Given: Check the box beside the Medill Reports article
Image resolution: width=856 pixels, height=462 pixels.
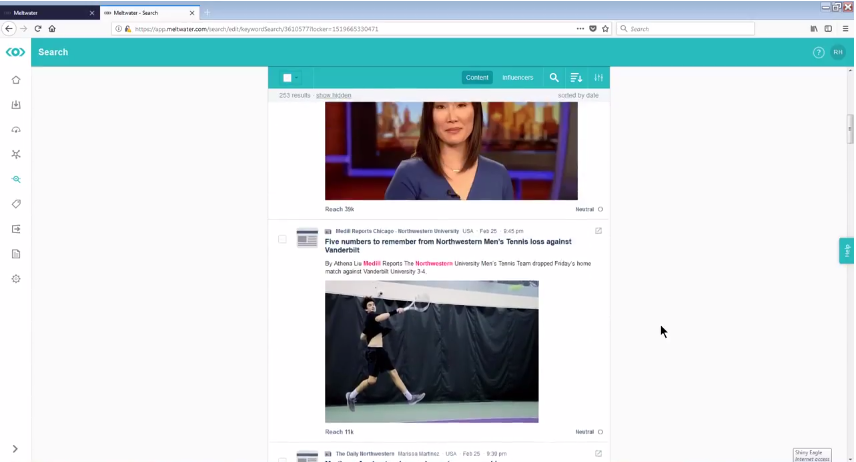Looking at the screenshot, I should (x=282, y=239).
